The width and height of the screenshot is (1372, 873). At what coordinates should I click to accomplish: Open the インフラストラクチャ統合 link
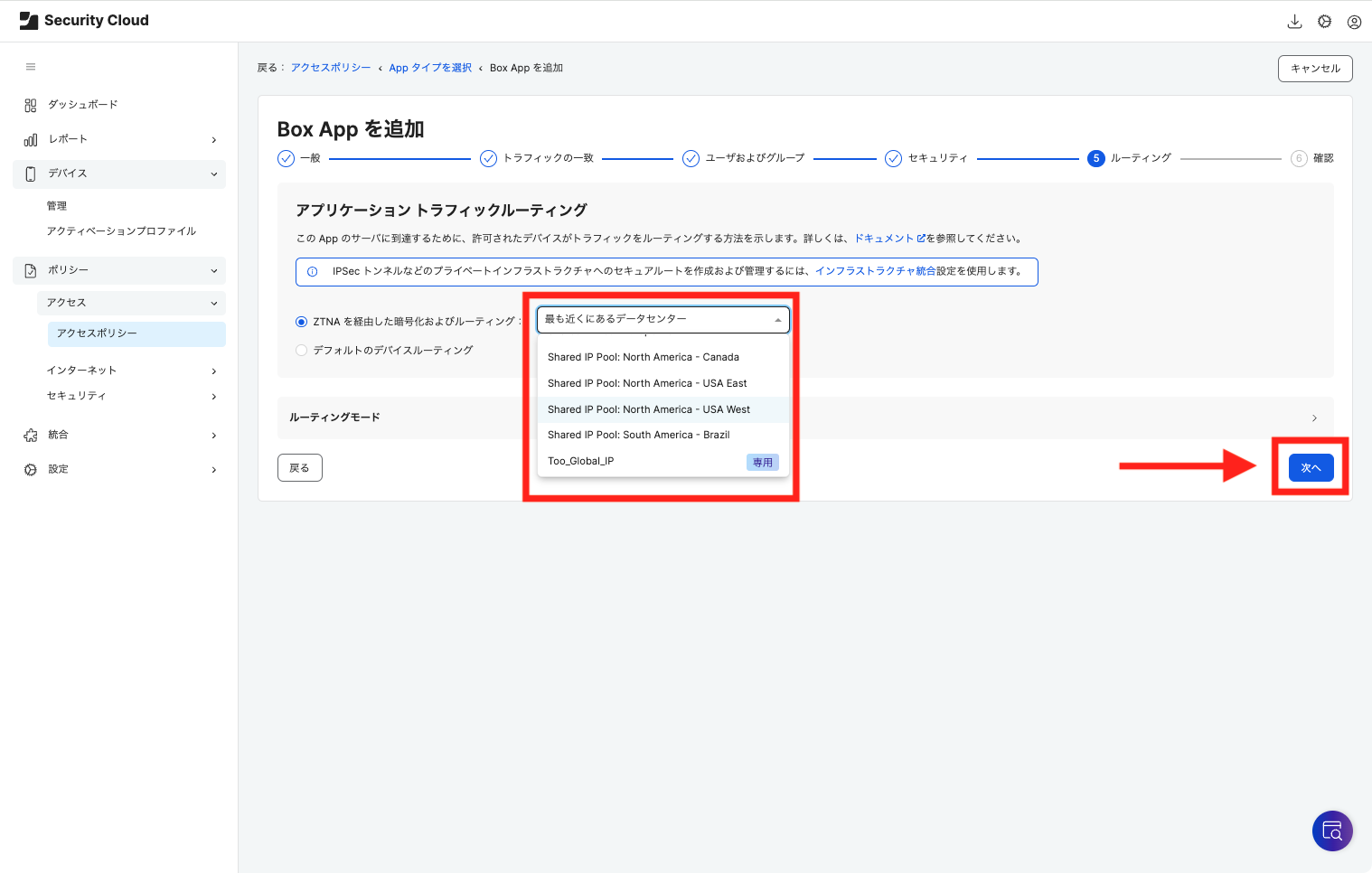tap(875, 271)
